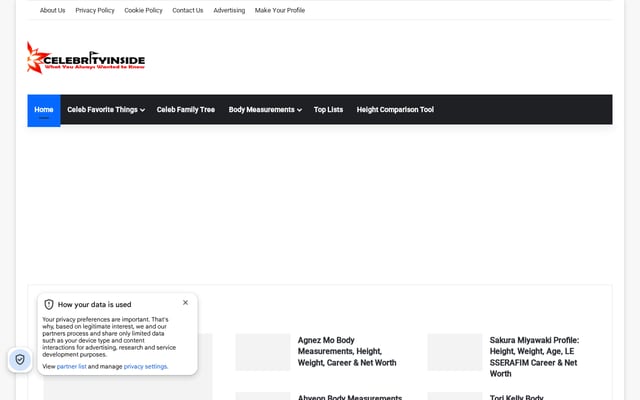Click the Agnez Mo article thumbnail
Viewport: 640px width, 400px height.
[263, 352]
